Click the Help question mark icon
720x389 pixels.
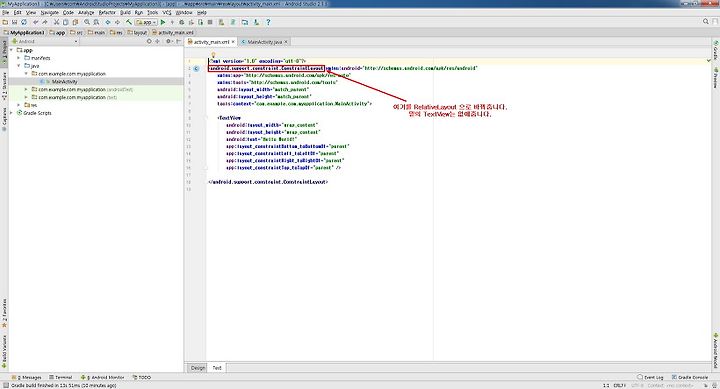268,22
